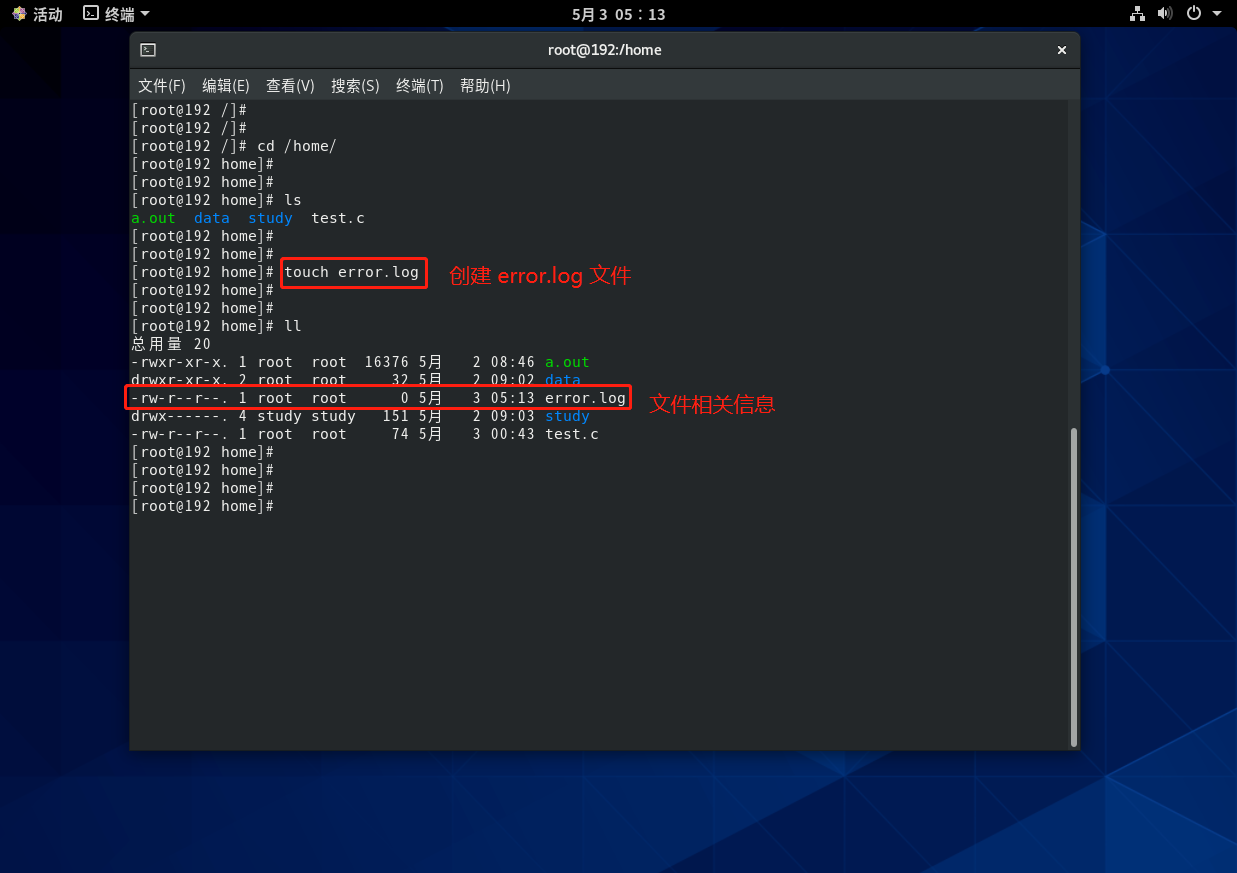Open the 文件(F) menu

click(162, 86)
